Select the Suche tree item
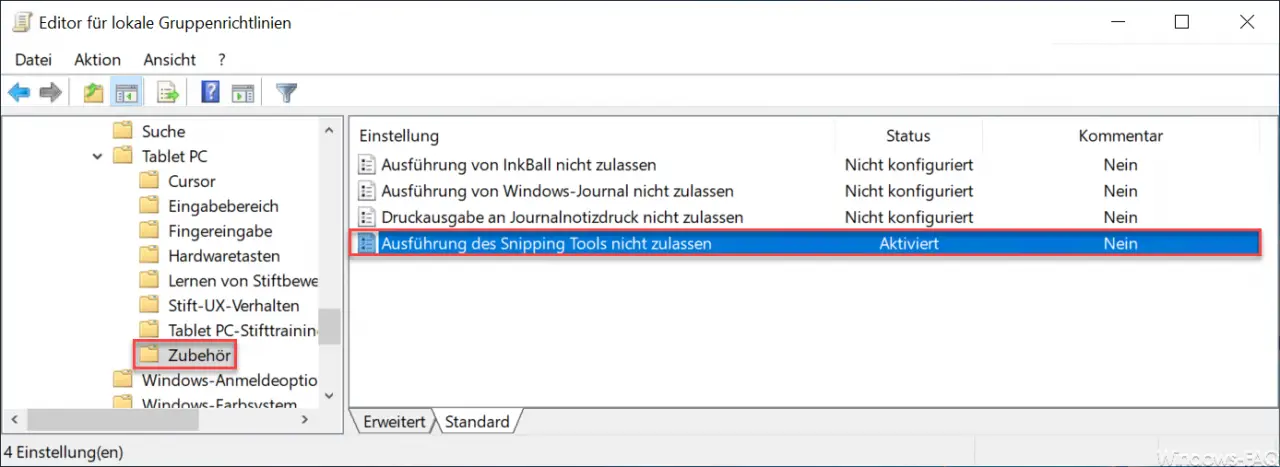 163,131
